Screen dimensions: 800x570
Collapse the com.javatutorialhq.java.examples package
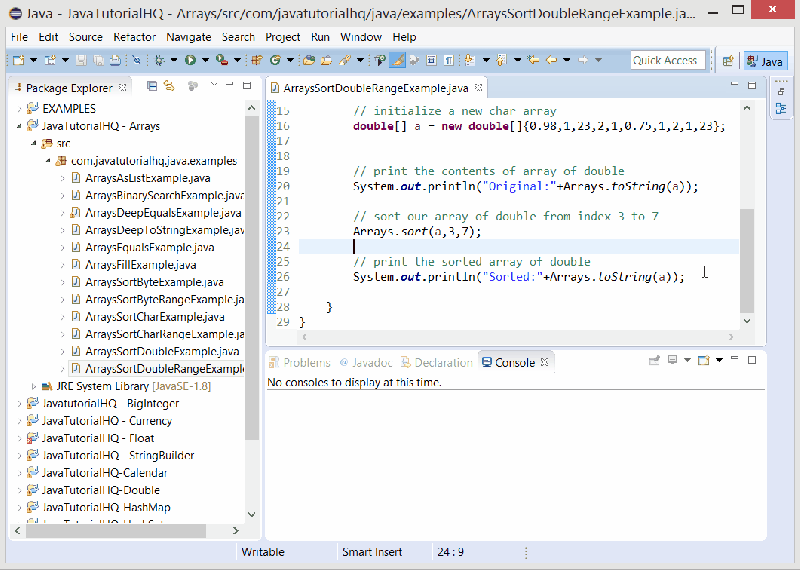pos(48,161)
